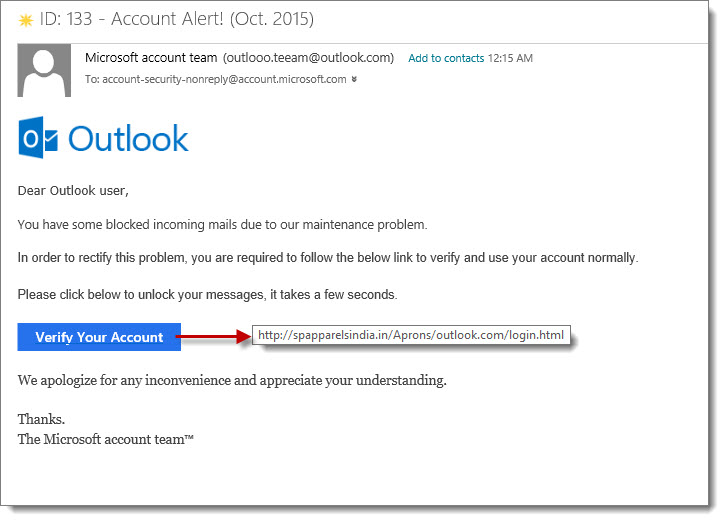Click the signature The Microsoft account team
The image size is (724, 521).
click(x=106, y=439)
